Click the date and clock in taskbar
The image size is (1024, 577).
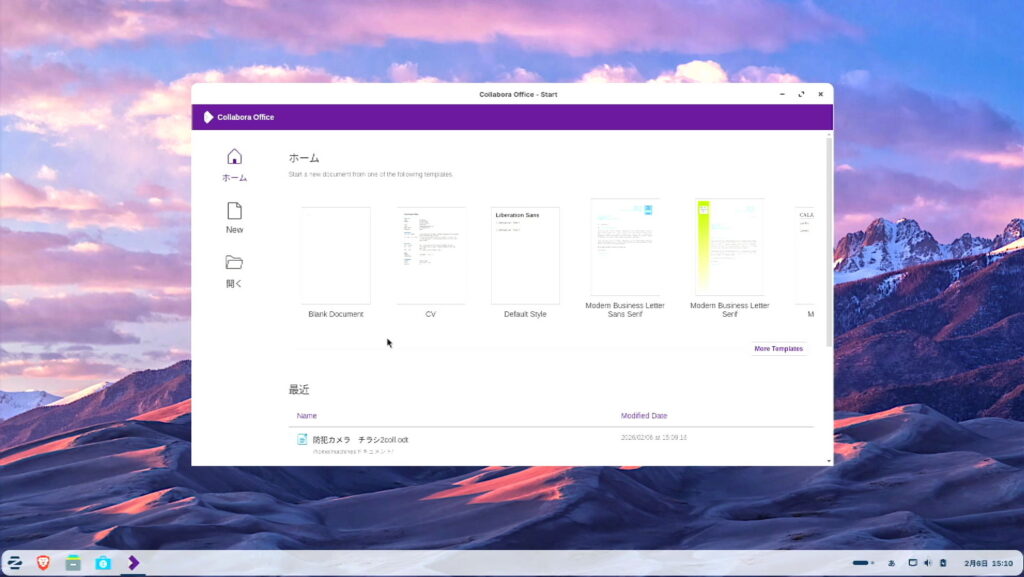(988, 563)
